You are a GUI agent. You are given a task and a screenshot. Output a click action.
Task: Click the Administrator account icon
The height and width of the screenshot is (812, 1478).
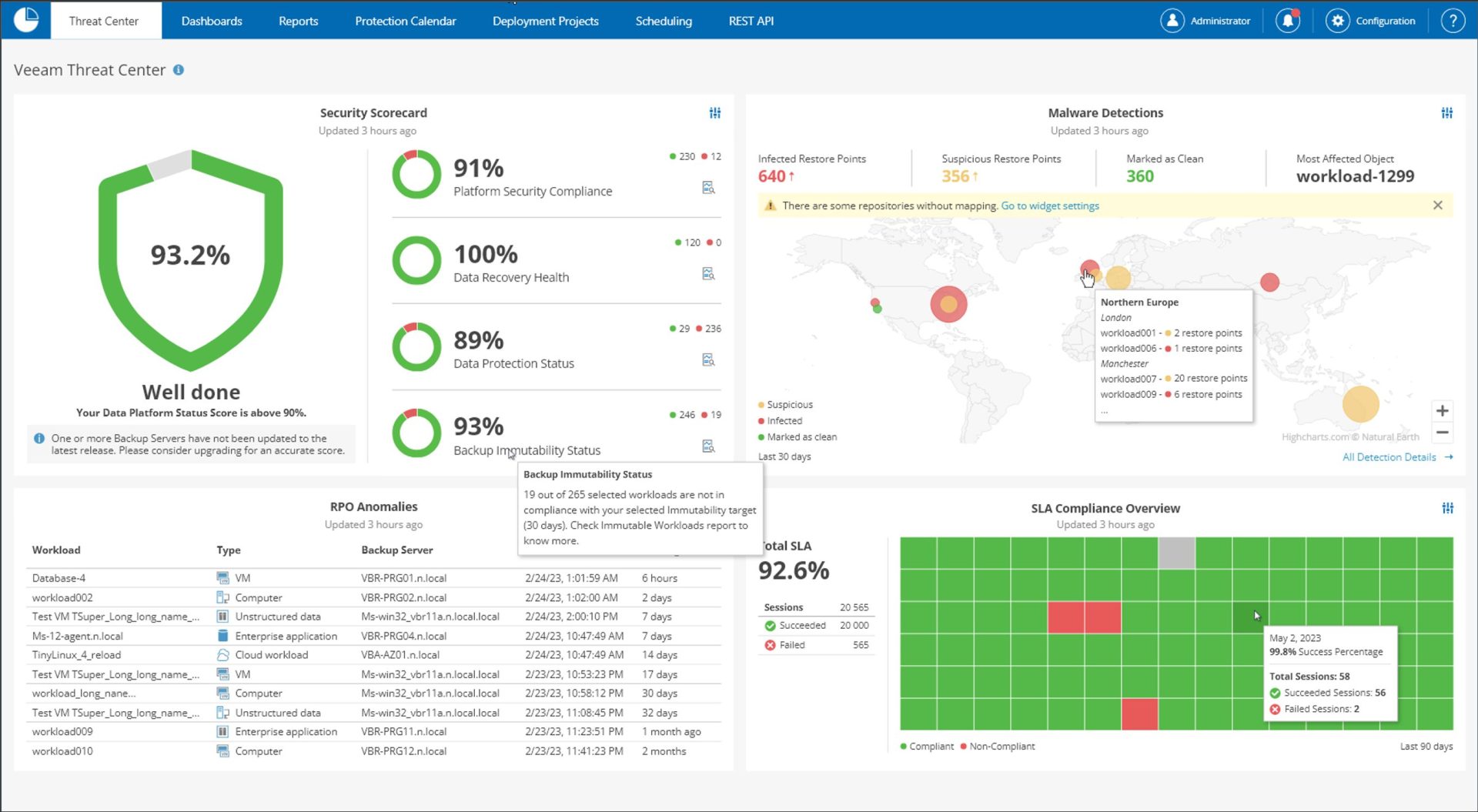click(1172, 20)
